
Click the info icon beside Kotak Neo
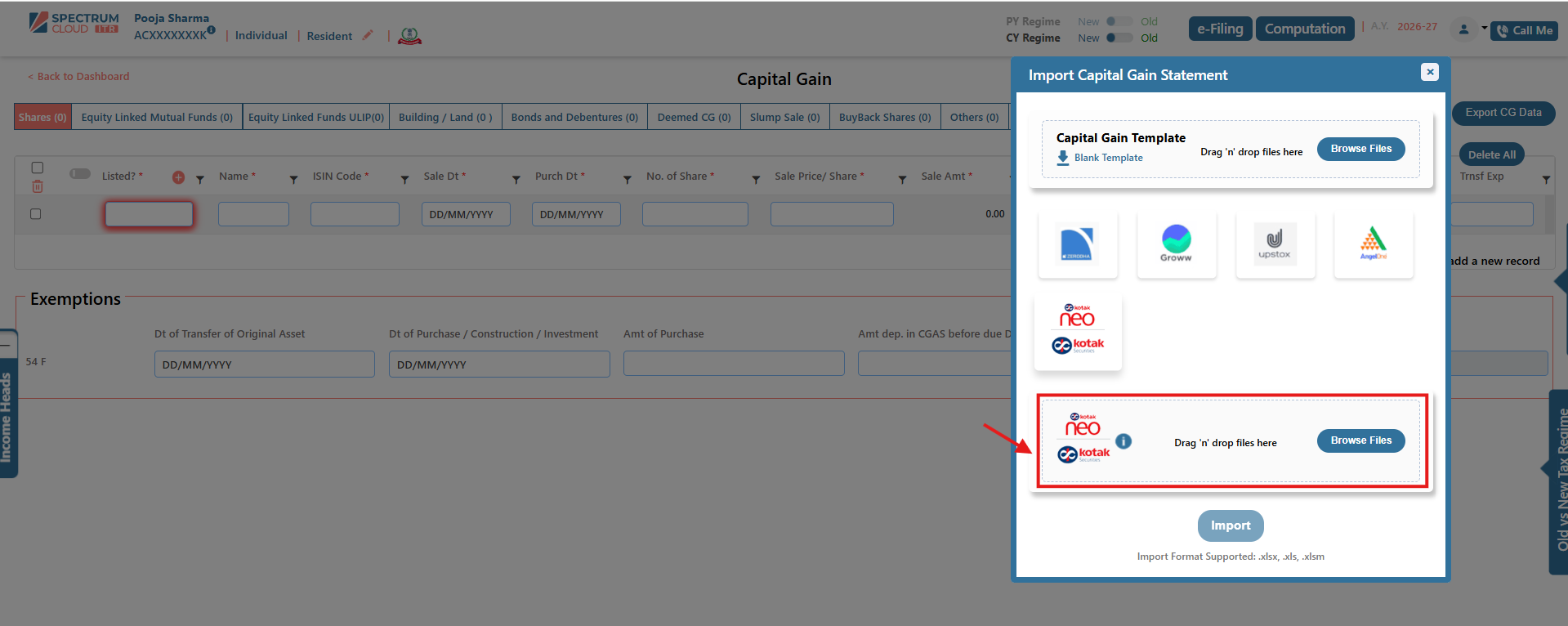(1124, 441)
